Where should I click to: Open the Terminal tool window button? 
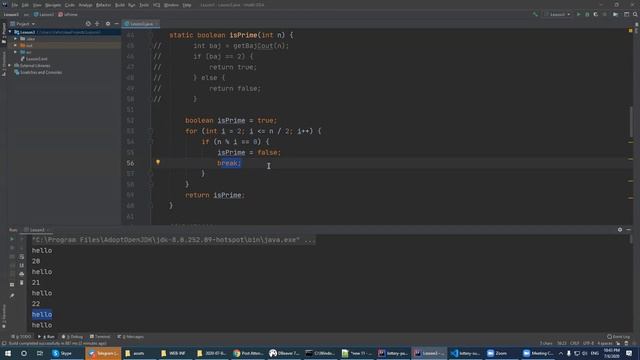tap(100, 337)
